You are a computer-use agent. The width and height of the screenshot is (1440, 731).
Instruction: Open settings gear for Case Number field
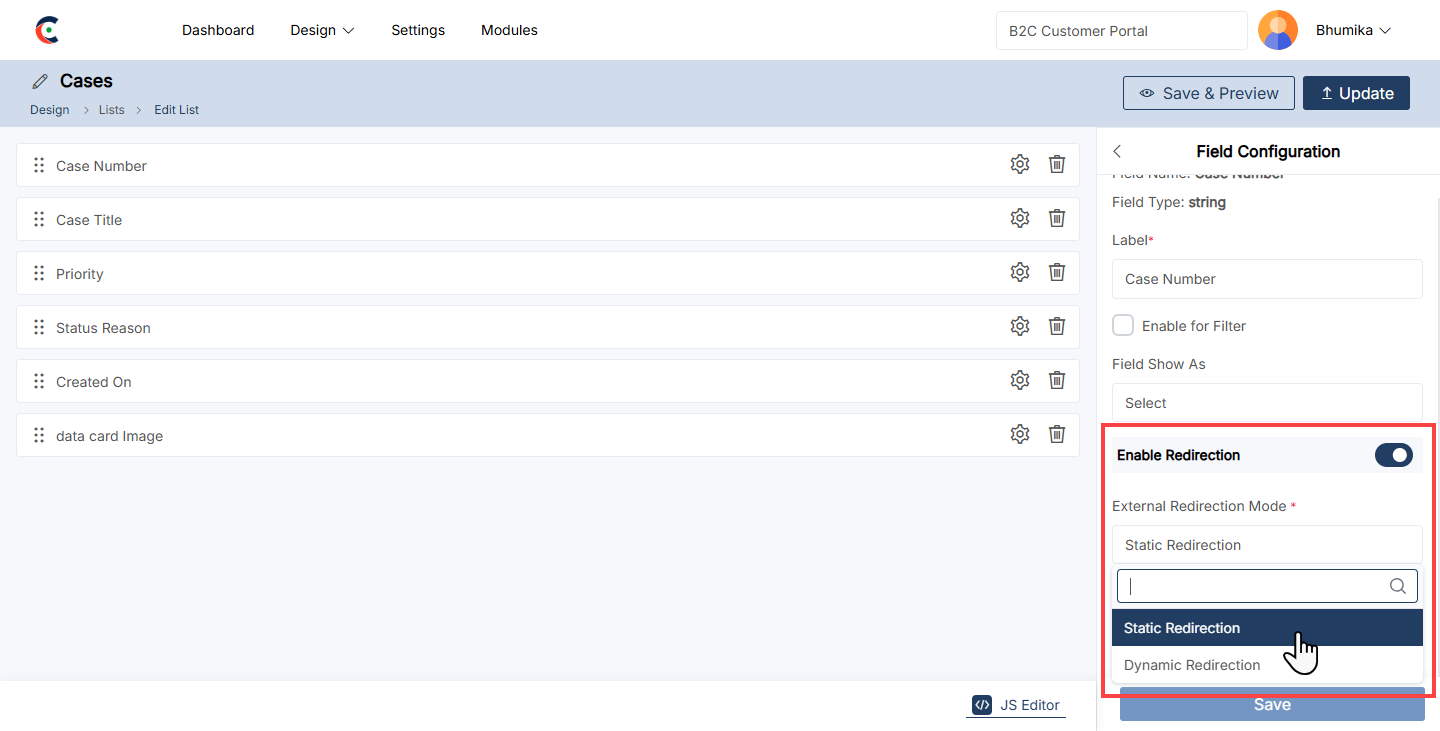pos(1019,165)
